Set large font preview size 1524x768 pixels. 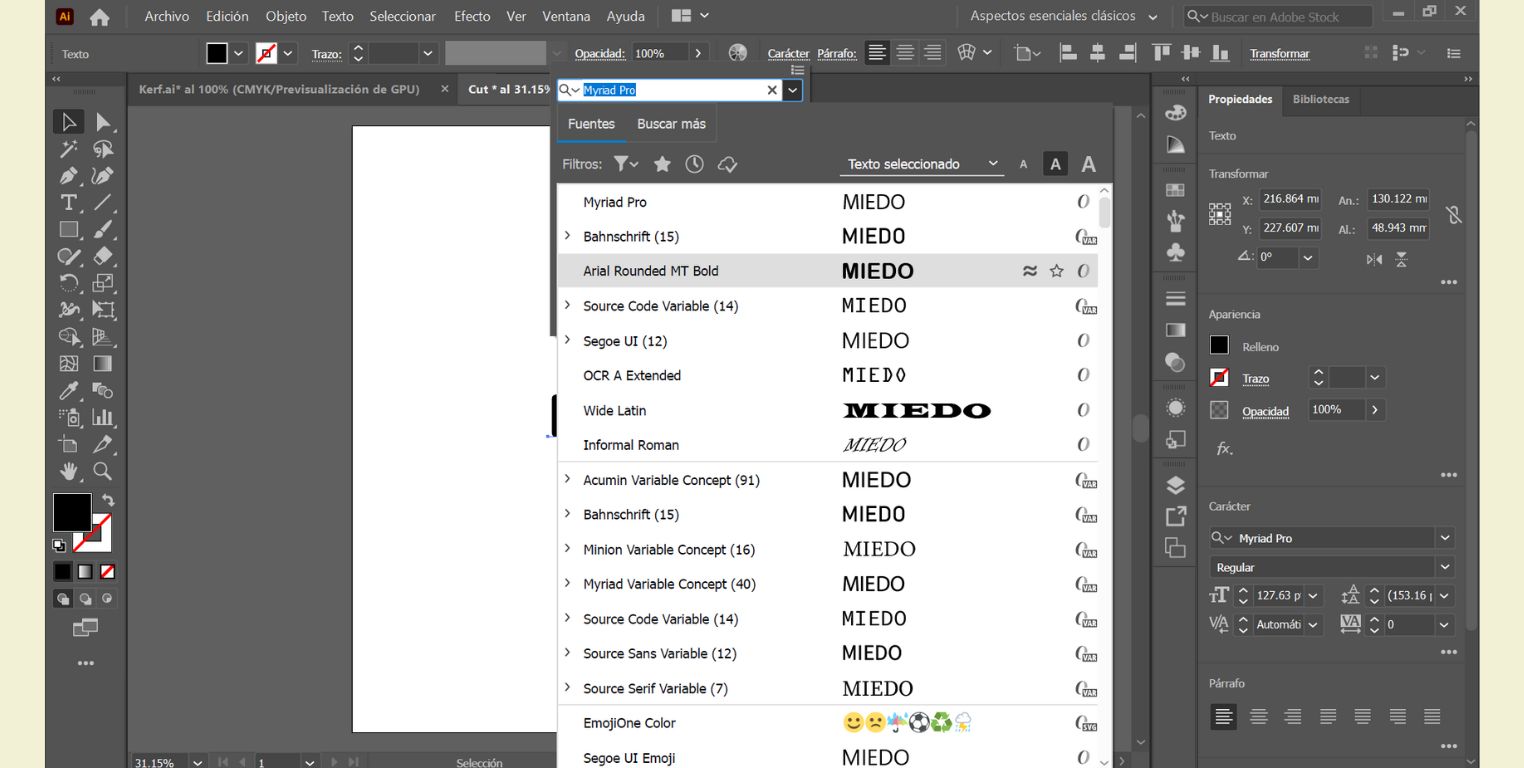[1089, 165]
